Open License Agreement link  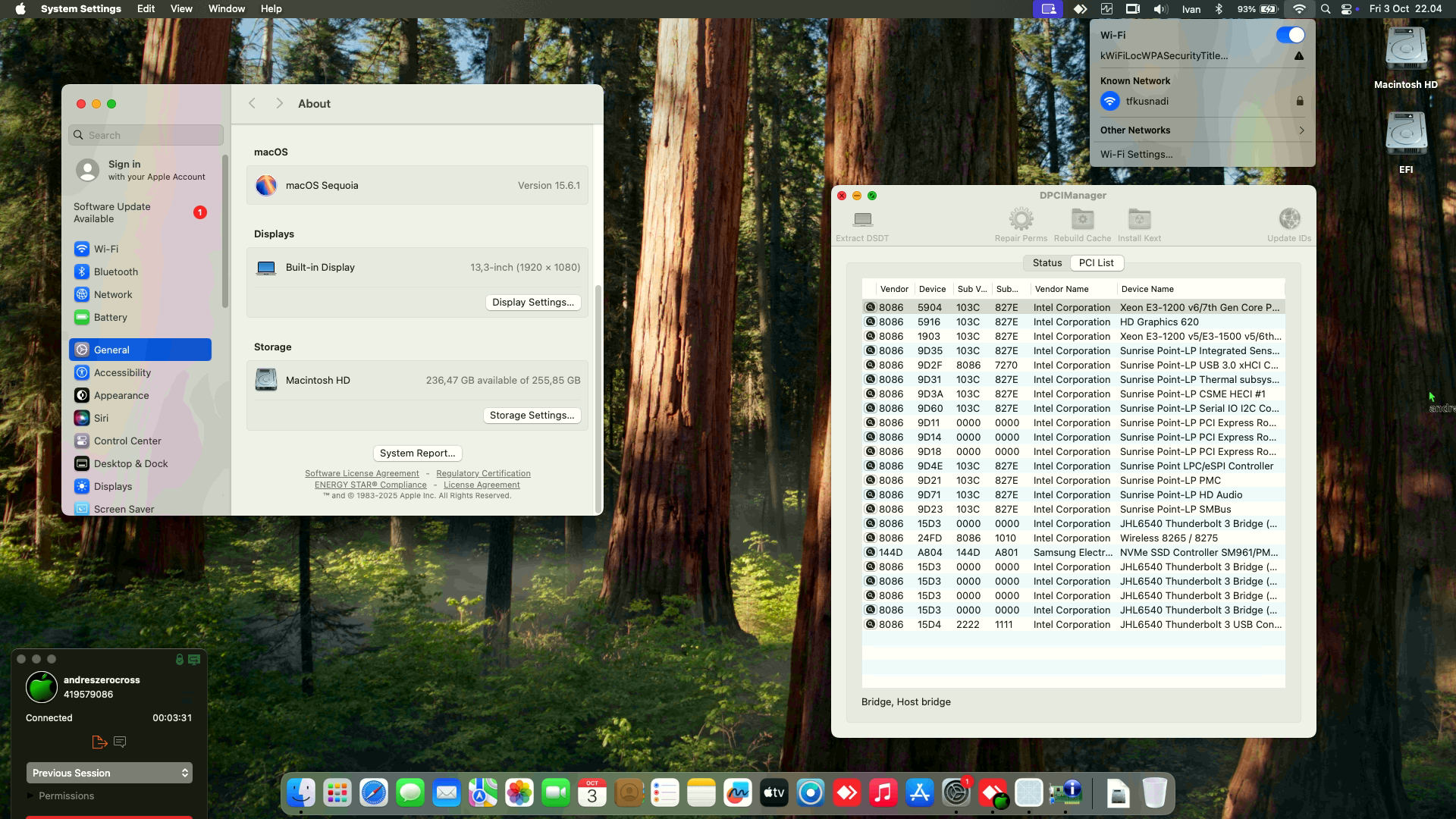coord(482,485)
